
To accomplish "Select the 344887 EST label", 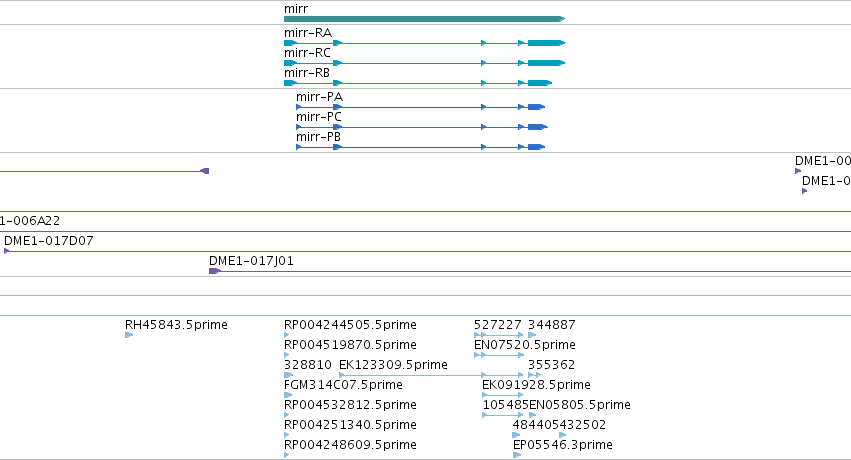I will point(552,325).
